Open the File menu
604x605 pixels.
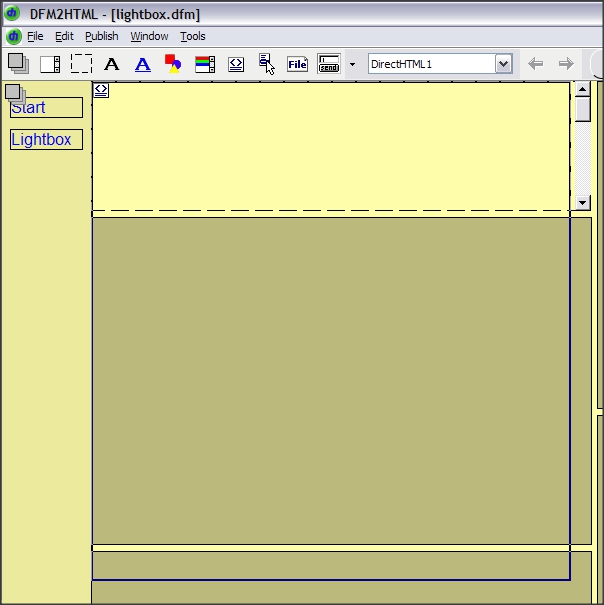coord(35,36)
